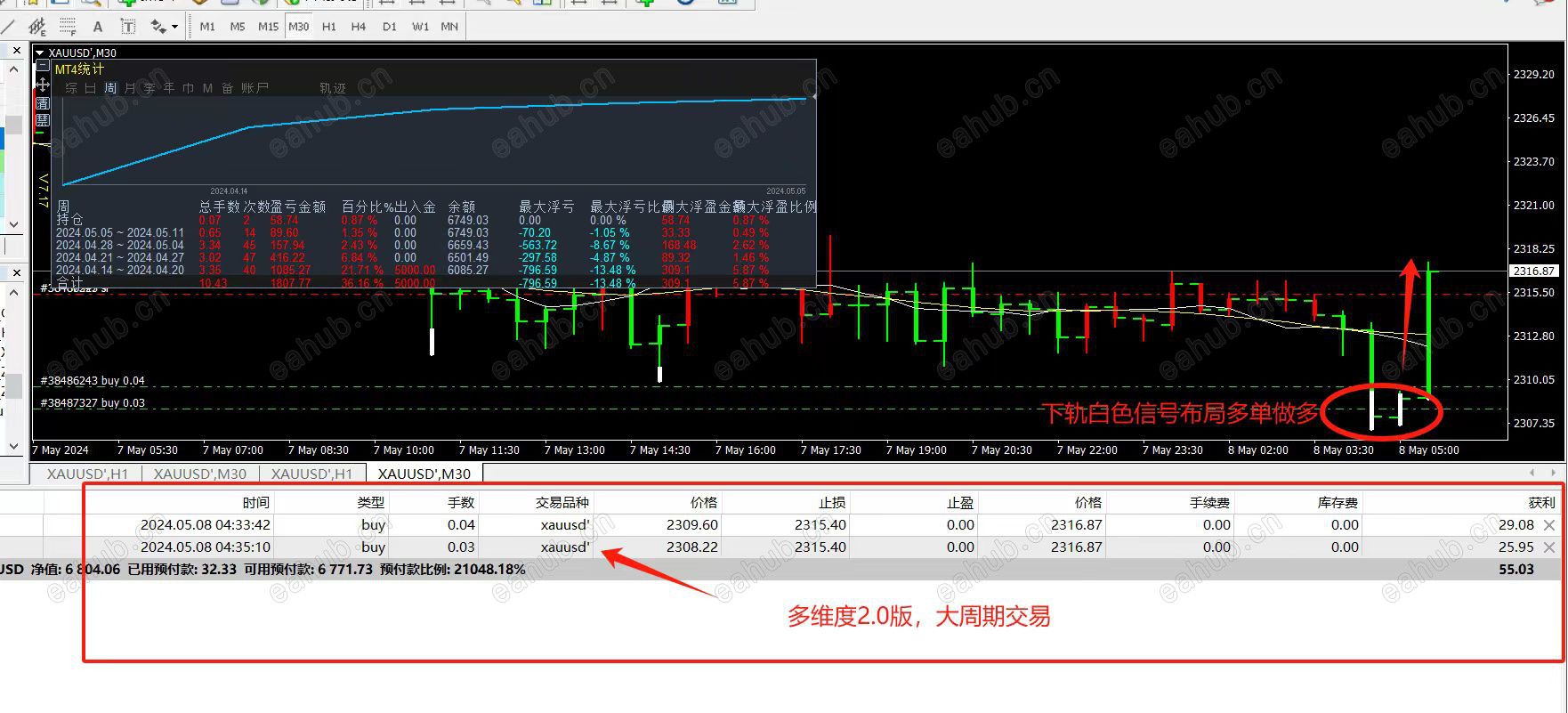Open the 账户 stats tab
Screen dimensions: 1568x713
pos(255,88)
